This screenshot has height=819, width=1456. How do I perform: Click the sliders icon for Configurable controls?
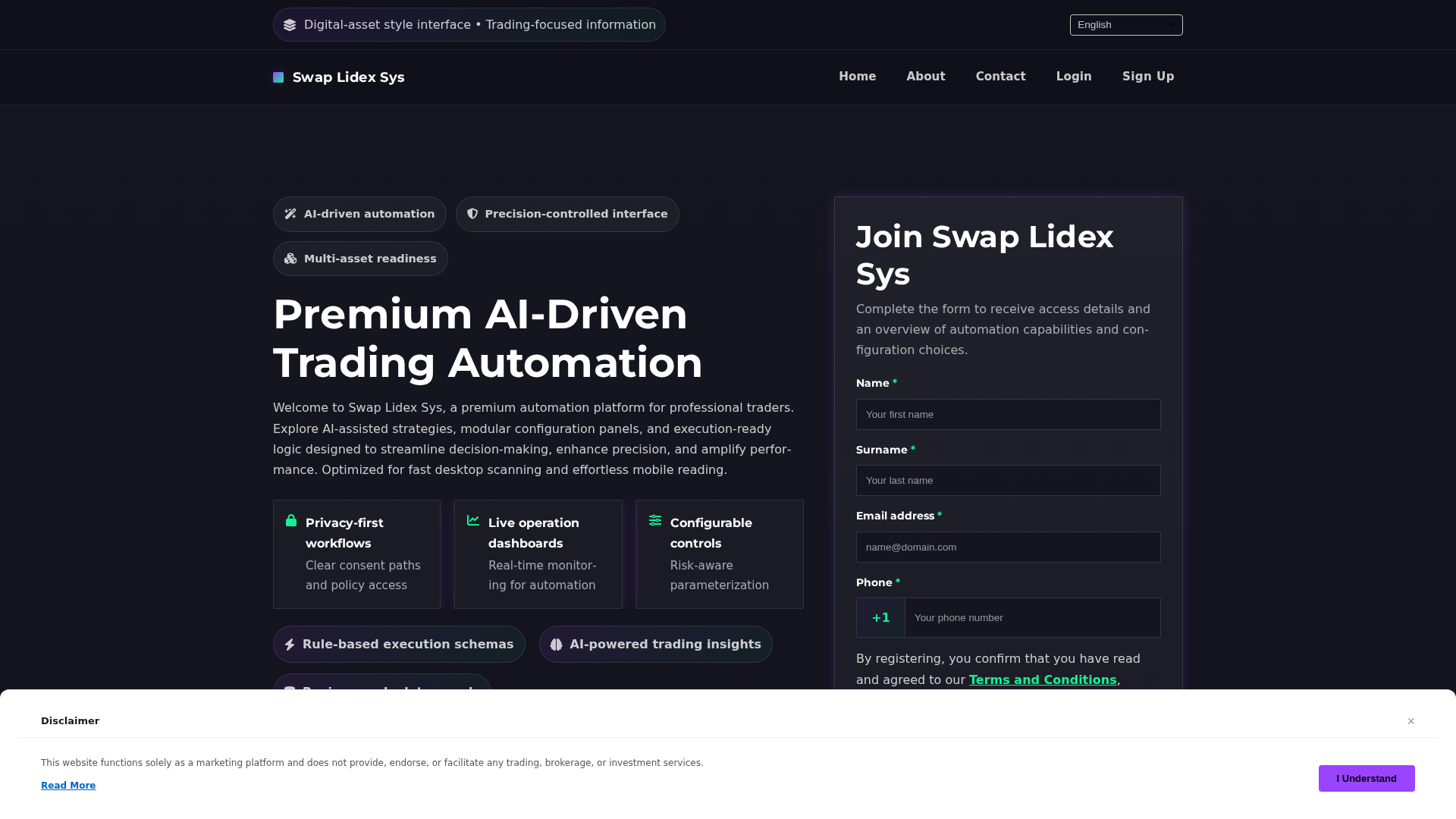[x=655, y=520]
